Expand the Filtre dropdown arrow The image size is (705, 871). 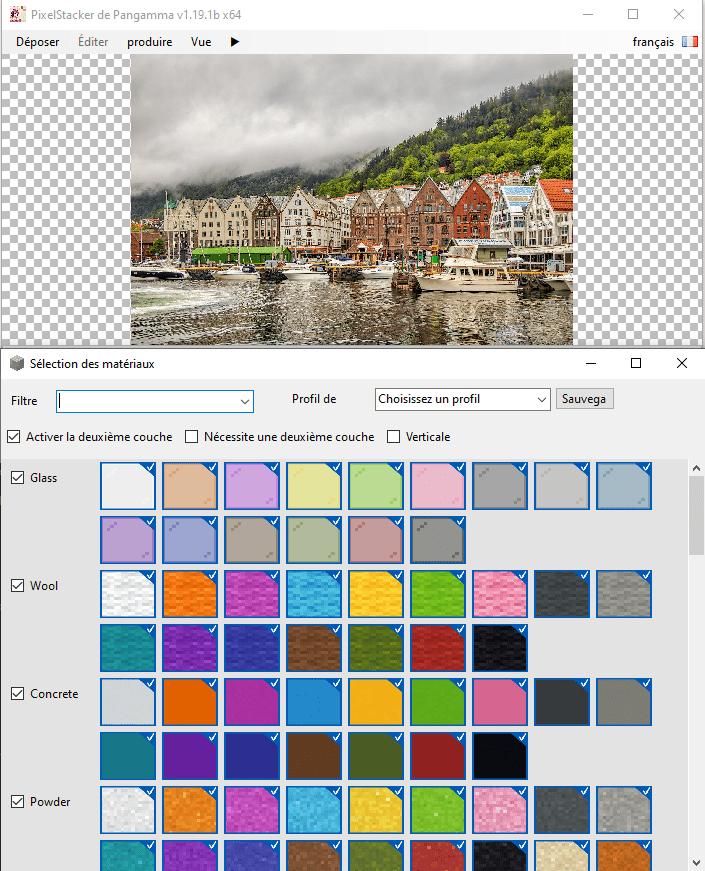pos(244,401)
